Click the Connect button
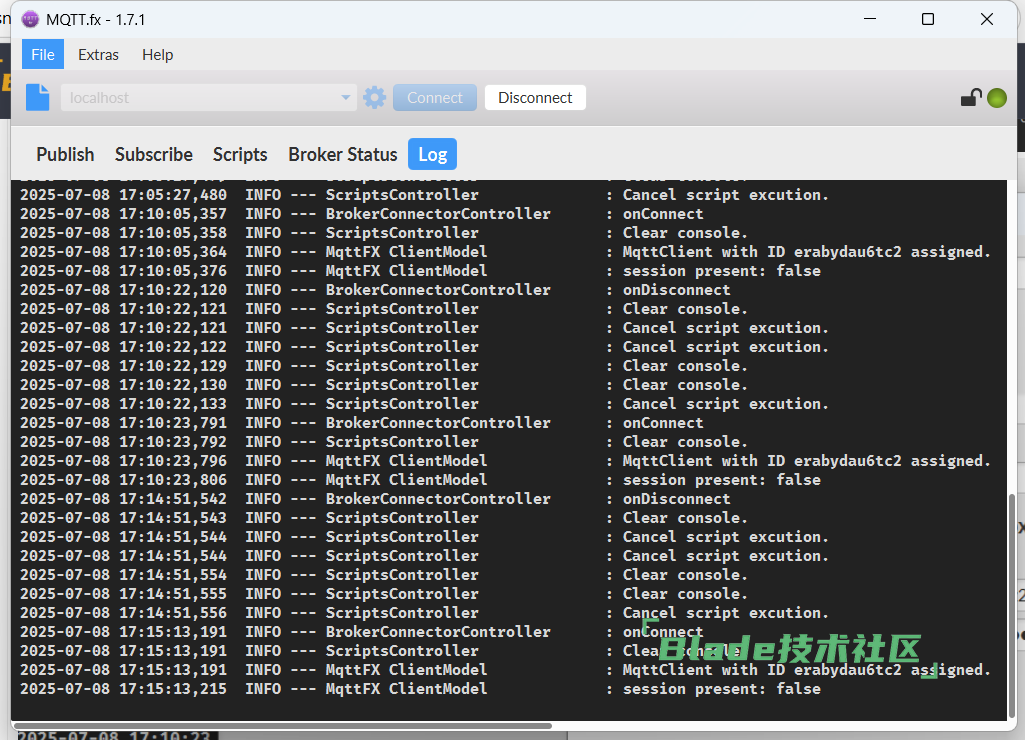The height and width of the screenshot is (740, 1025). tap(435, 98)
